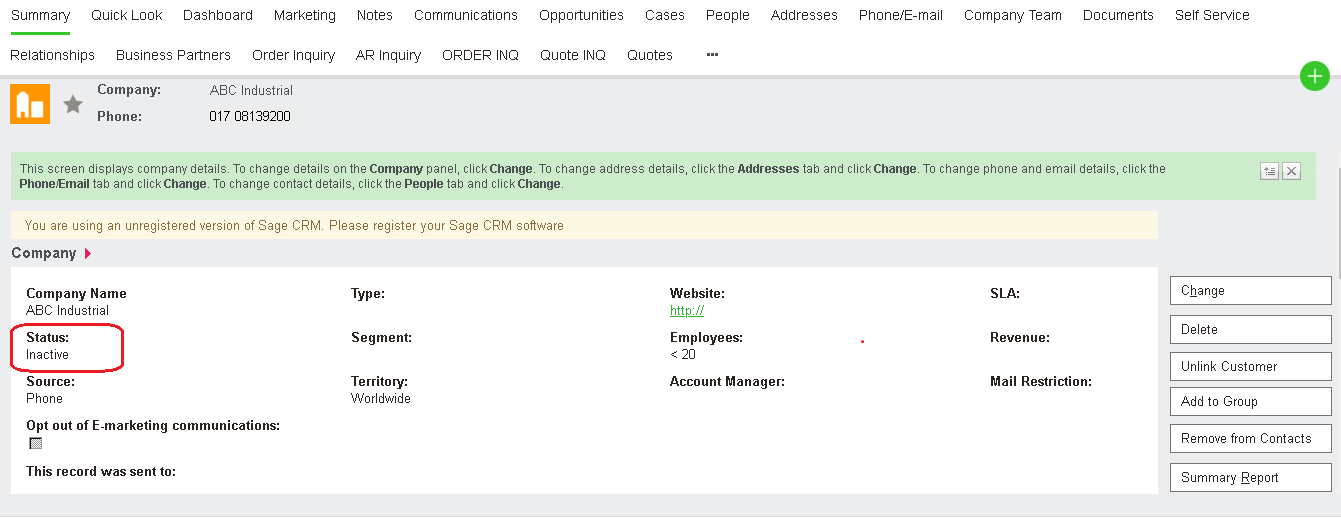Image resolution: width=1341 pixels, height=520 pixels.
Task: Click the Worldwide territory value
Action: point(381,399)
